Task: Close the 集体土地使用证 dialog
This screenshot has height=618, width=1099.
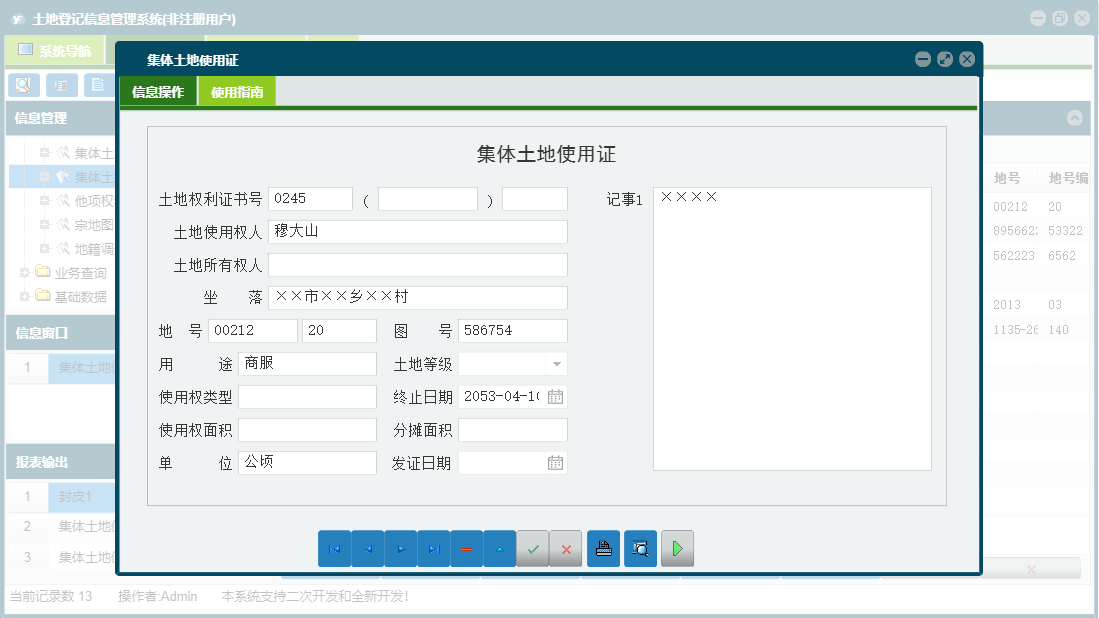Action: click(967, 60)
